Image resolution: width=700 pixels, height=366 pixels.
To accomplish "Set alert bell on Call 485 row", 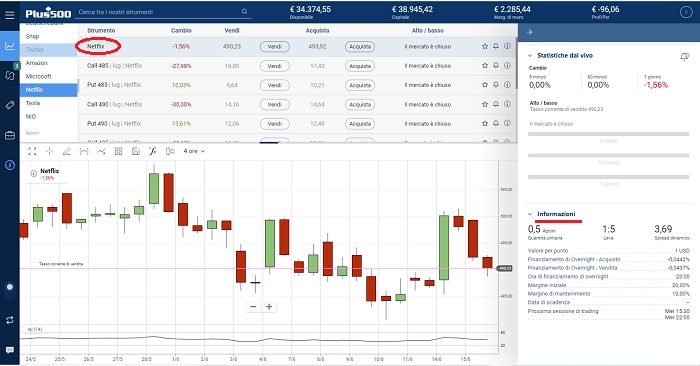I will (x=496, y=66).
